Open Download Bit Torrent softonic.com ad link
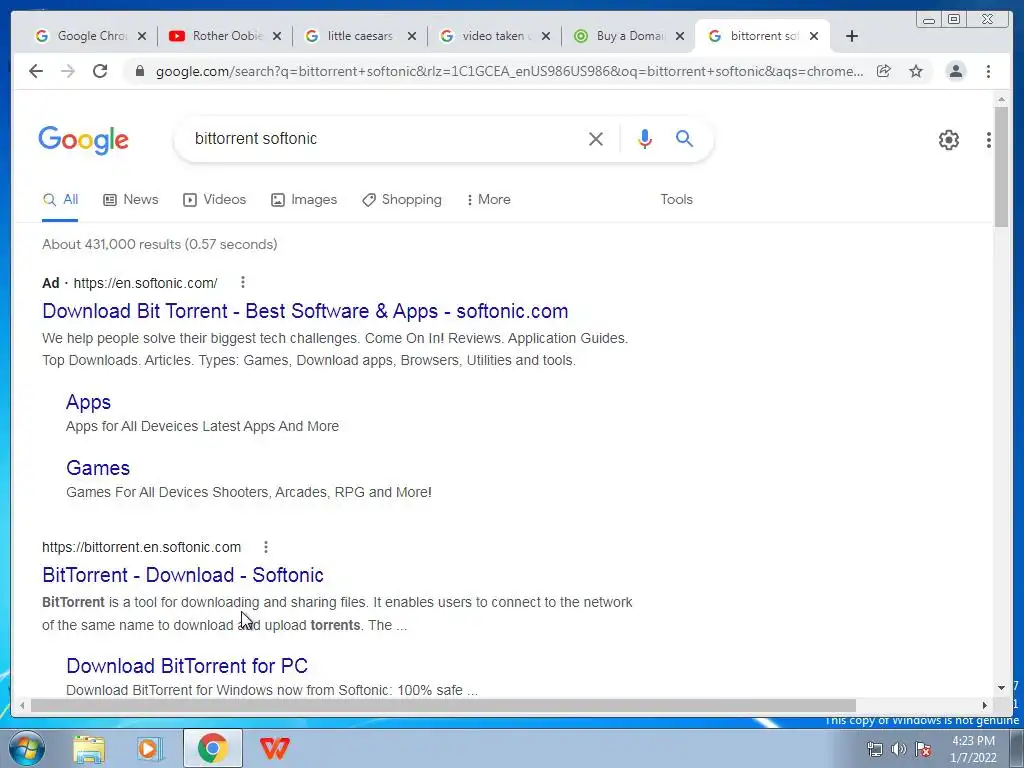This screenshot has height=768, width=1024. 305,311
